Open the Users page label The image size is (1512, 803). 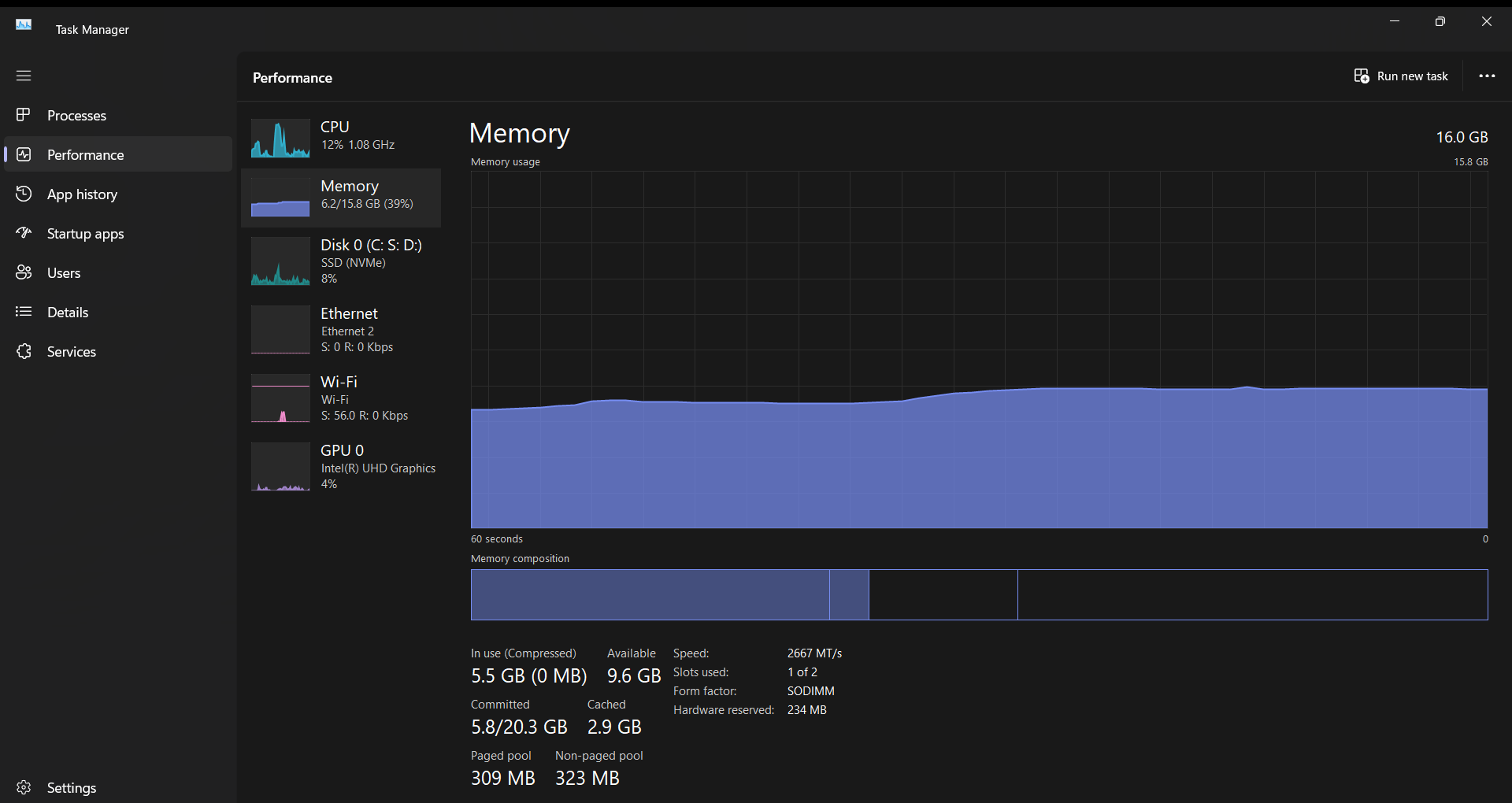[x=64, y=273]
